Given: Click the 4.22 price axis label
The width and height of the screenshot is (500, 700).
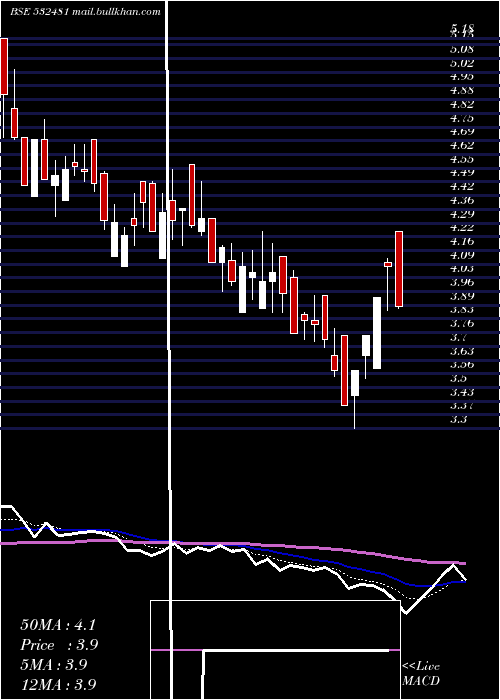Looking at the screenshot, I should coord(462,228).
